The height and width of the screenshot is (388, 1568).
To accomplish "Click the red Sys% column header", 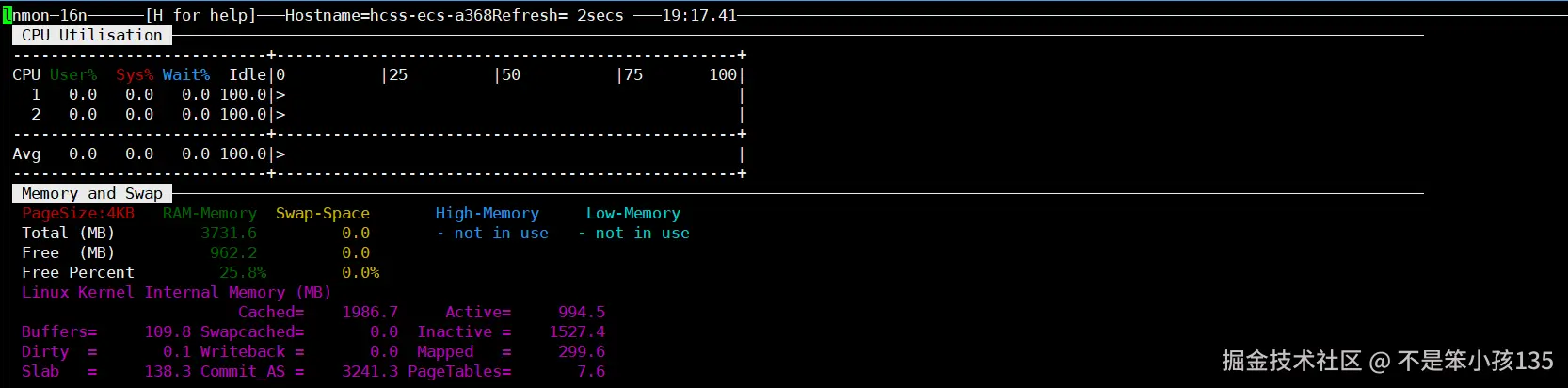I will coord(135,74).
